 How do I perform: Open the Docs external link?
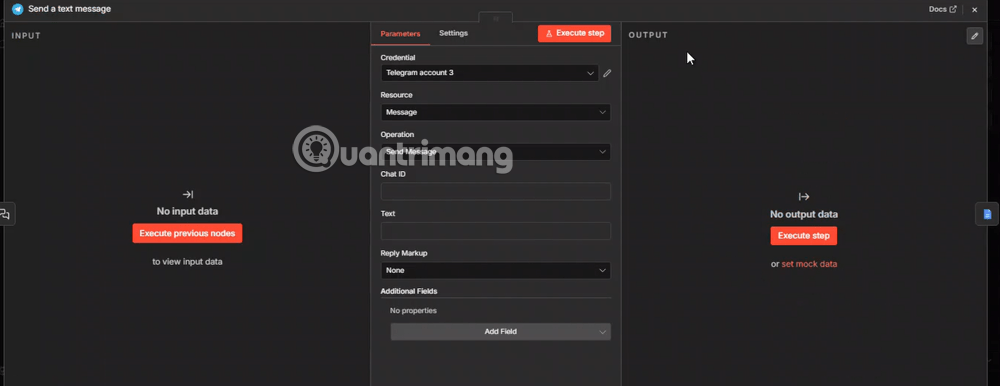pos(943,10)
